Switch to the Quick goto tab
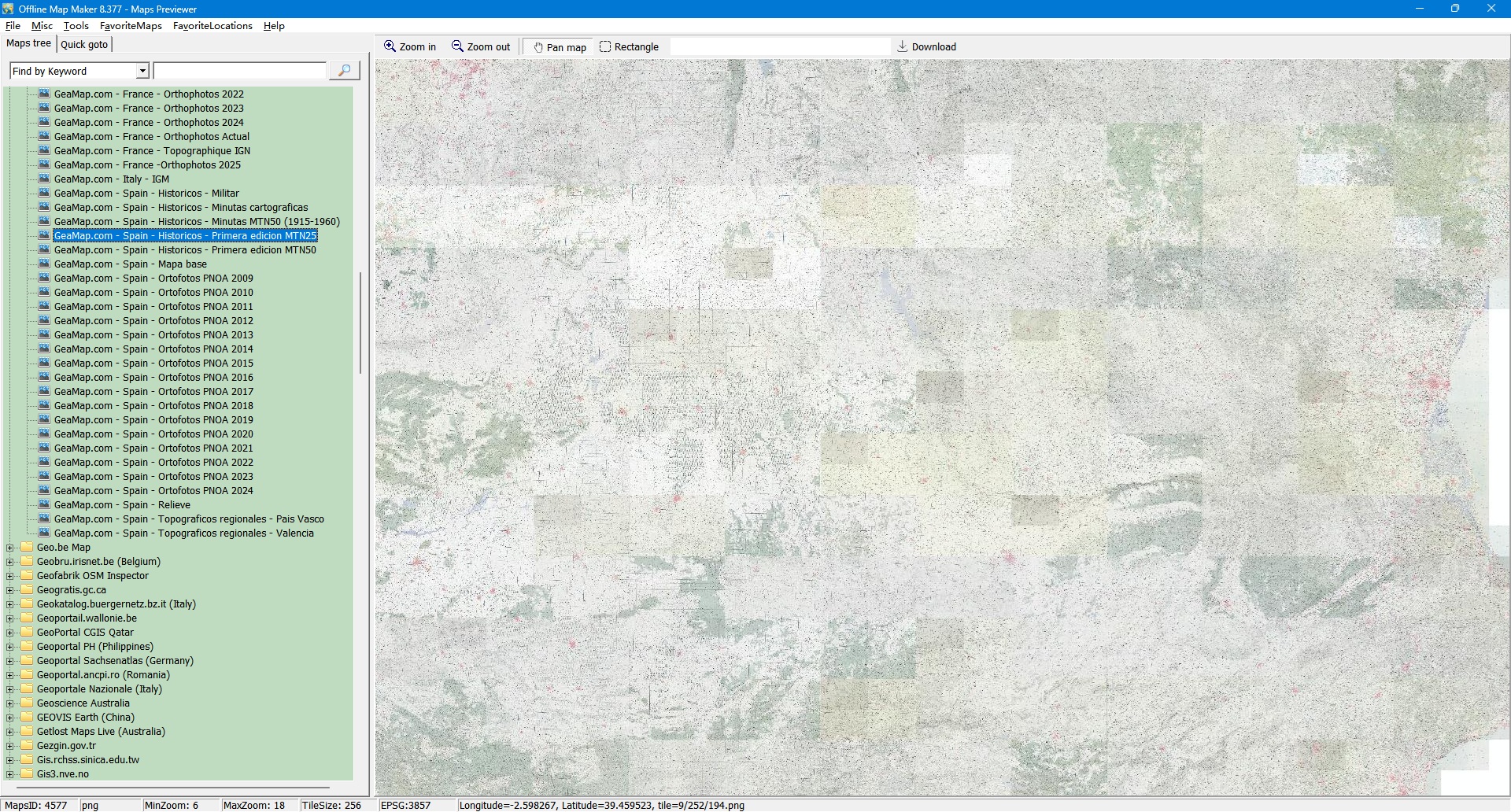 (84, 44)
